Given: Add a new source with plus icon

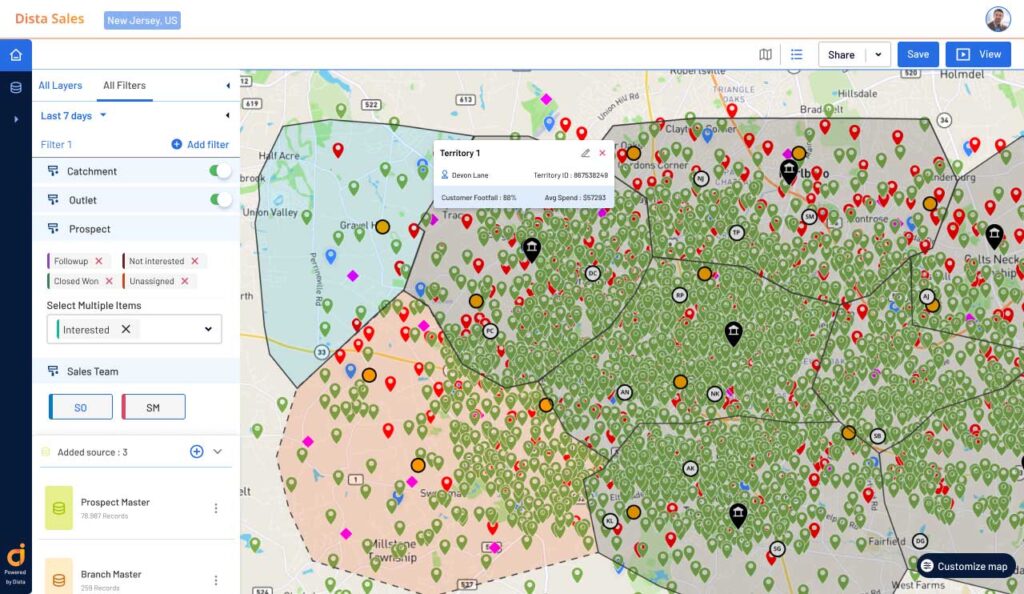Looking at the screenshot, I should [x=197, y=452].
